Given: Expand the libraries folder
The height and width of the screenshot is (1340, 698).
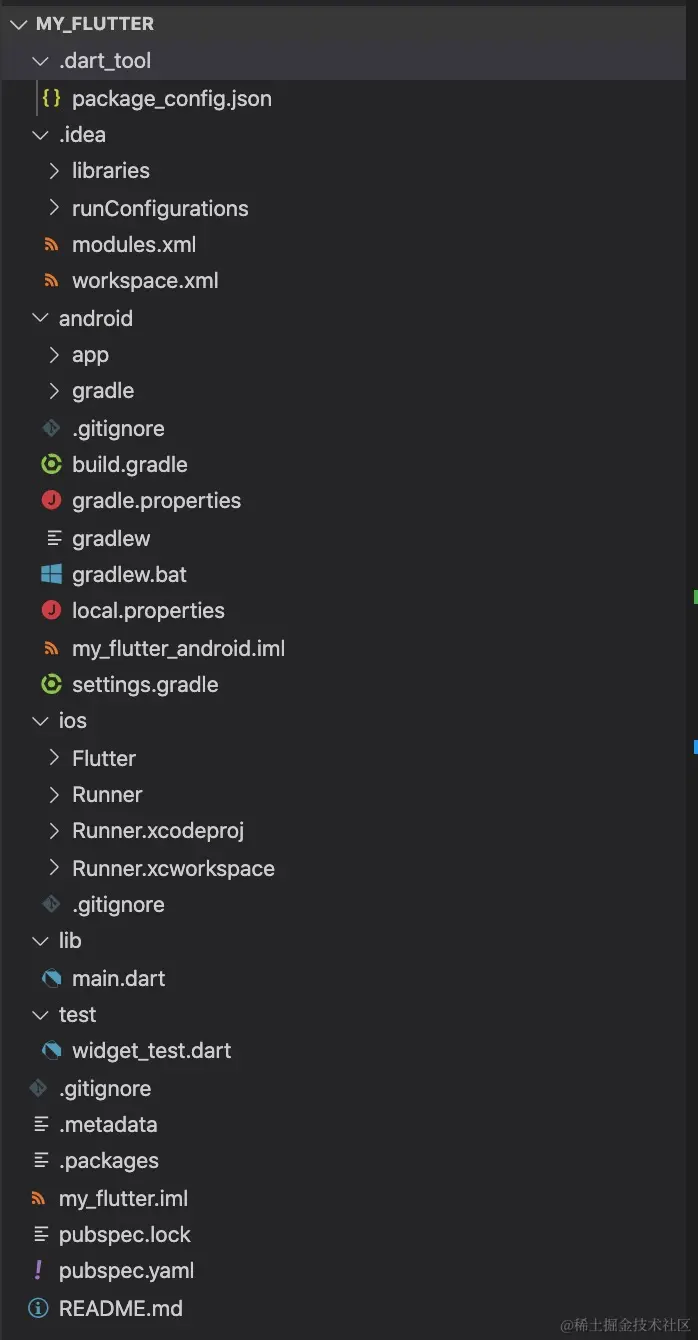Looking at the screenshot, I should [54, 171].
